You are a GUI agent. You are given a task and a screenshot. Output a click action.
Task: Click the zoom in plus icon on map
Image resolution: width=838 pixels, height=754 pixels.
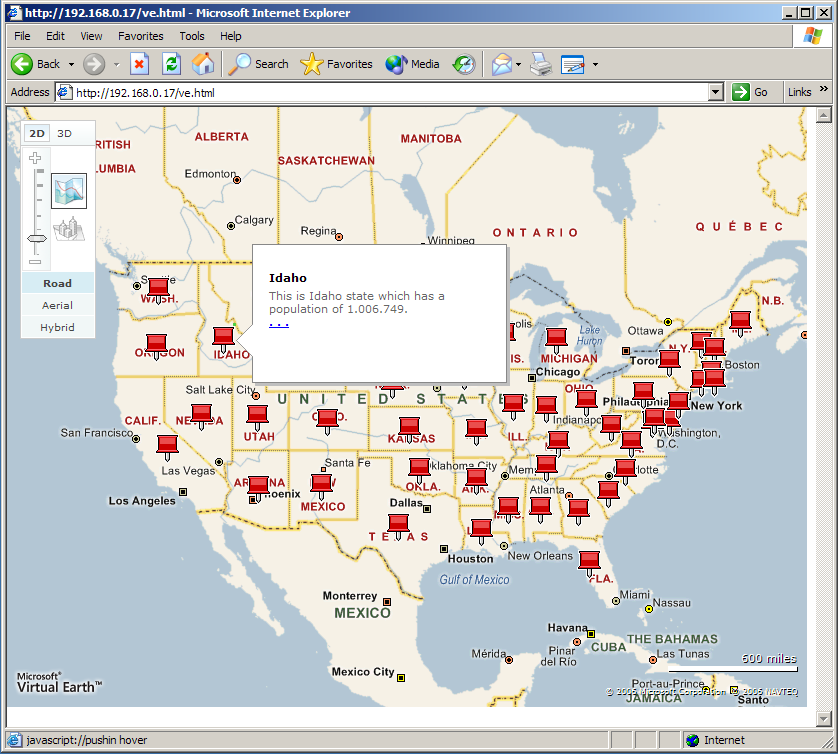(35, 158)
